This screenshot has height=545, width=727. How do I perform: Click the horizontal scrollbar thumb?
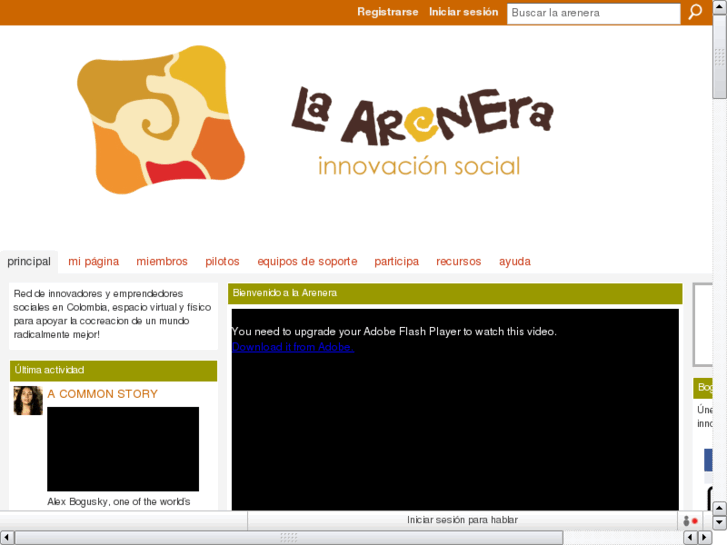pos(289,538)
